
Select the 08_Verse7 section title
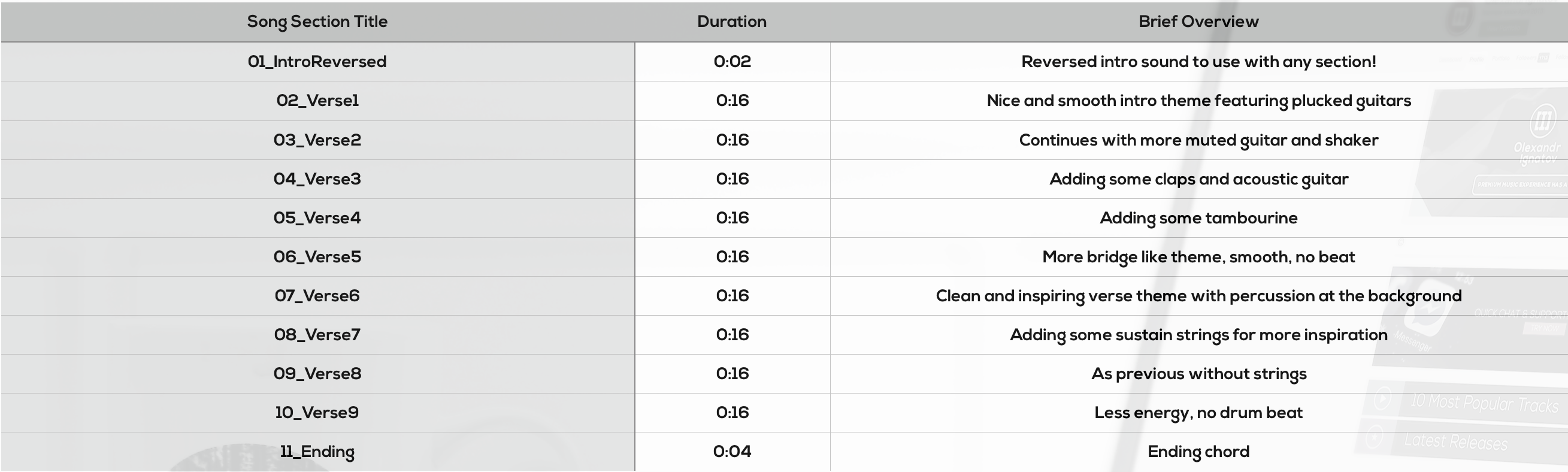[317, 334]
